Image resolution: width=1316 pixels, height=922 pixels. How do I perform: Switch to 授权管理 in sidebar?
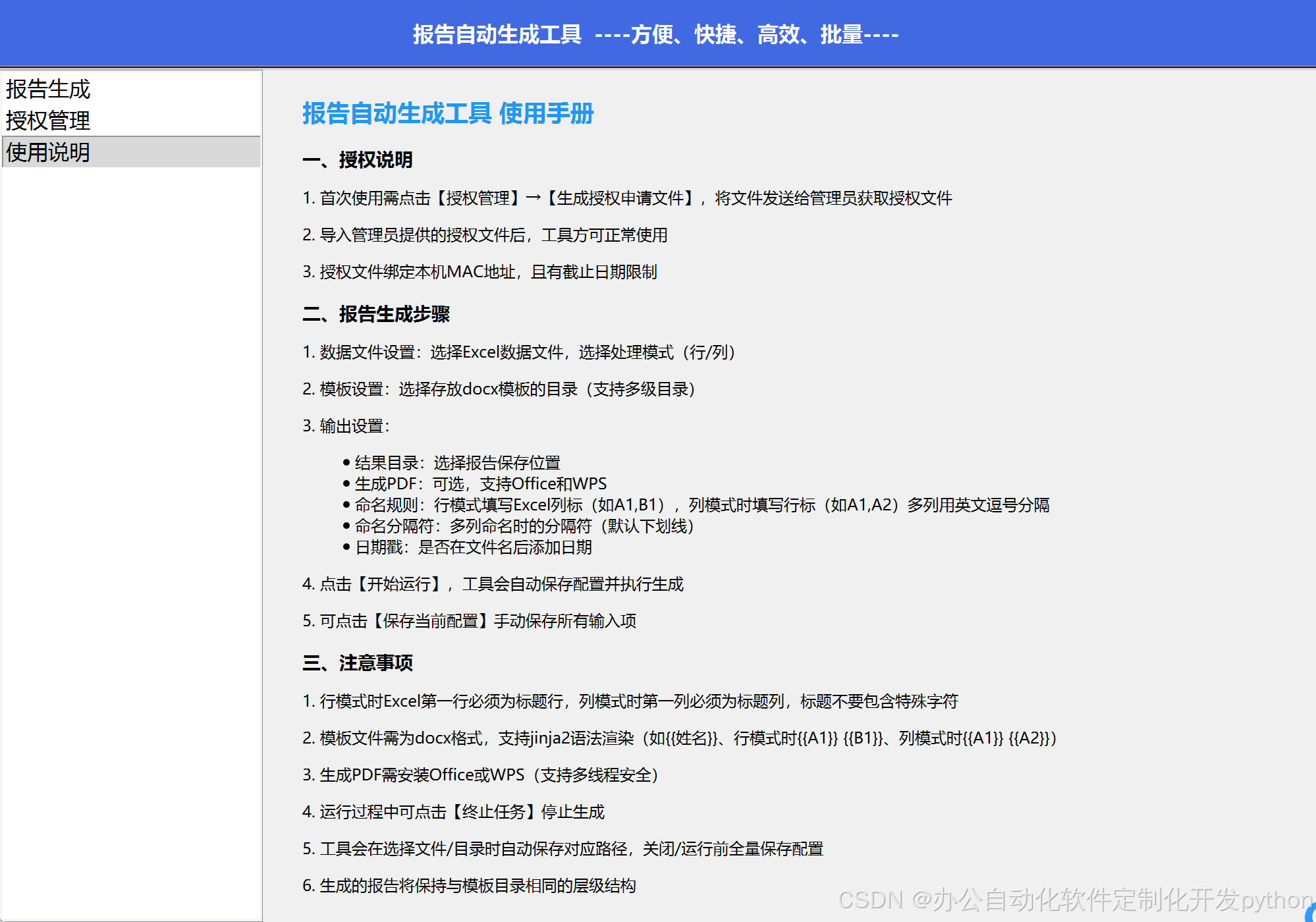click(x=48, y=121)
